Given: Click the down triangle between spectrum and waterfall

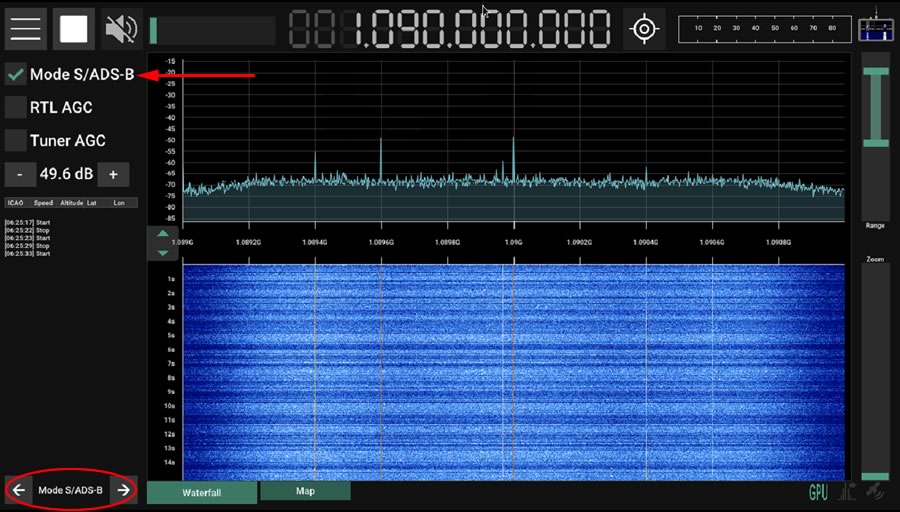Looking at the screenshot, I should coord(163,252).
